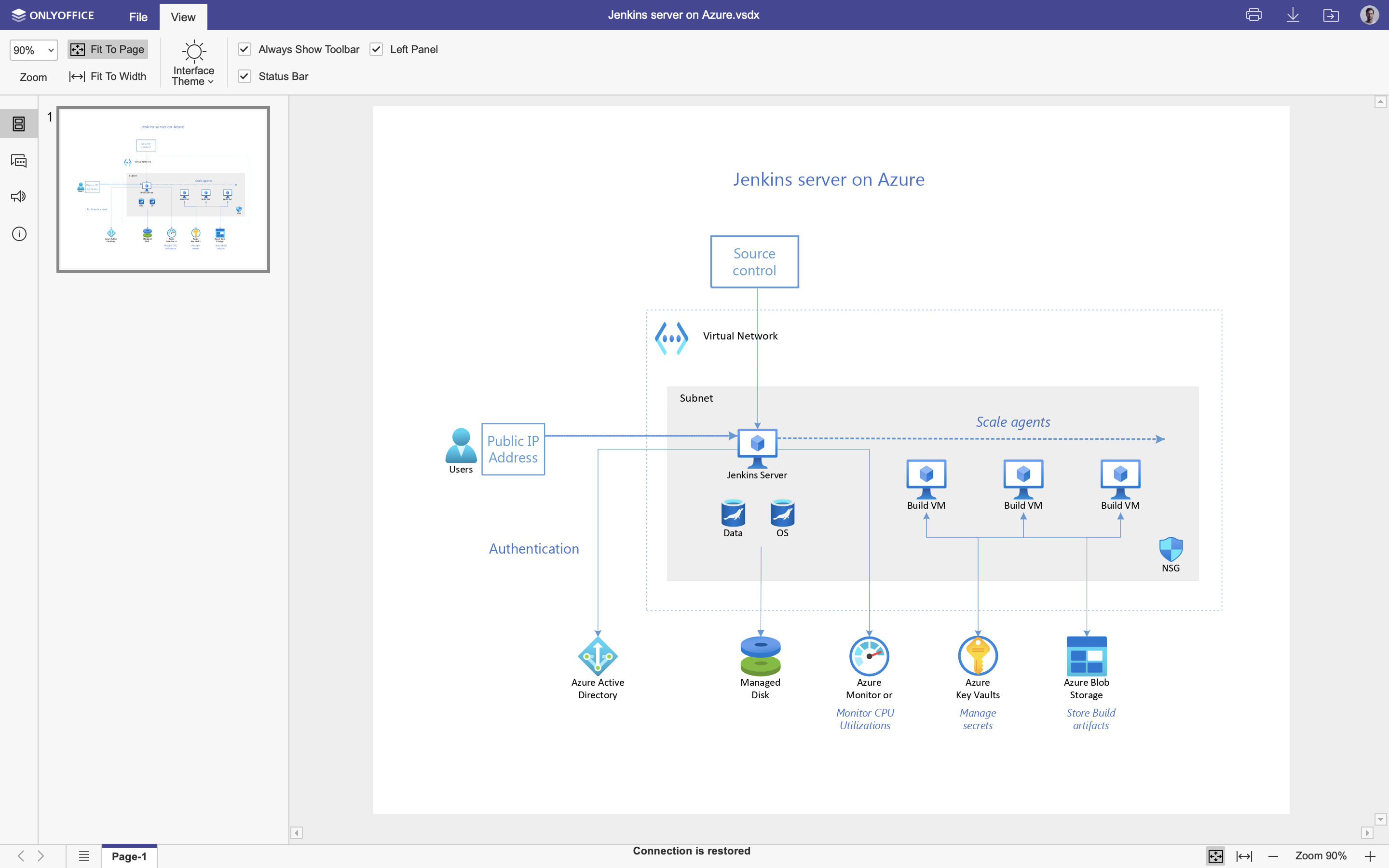
Task: Go to next sheet arrow
Action: tap(41, 856)
